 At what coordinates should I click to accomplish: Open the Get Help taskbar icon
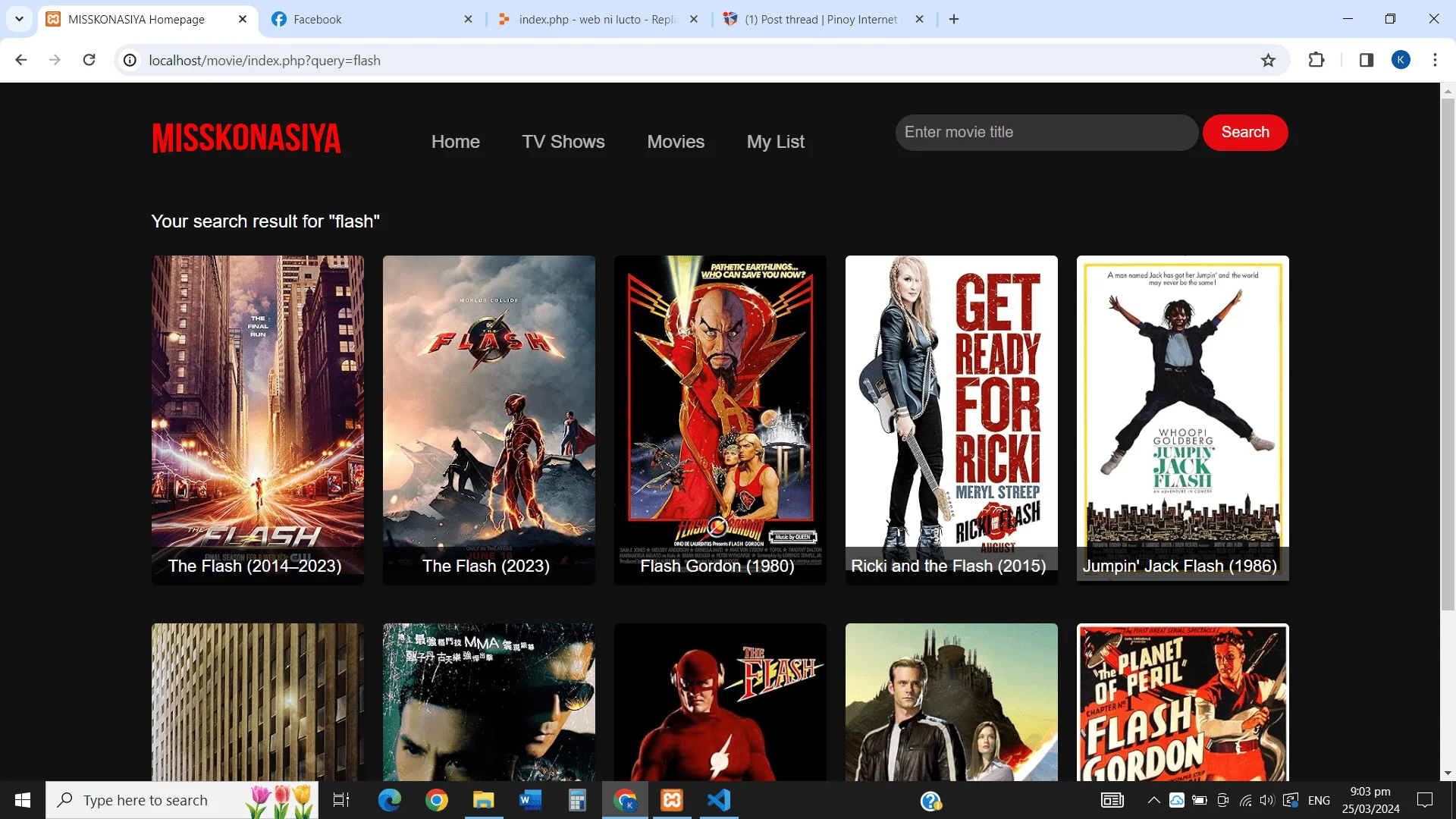pyautogui.click(x=930, y=800)
